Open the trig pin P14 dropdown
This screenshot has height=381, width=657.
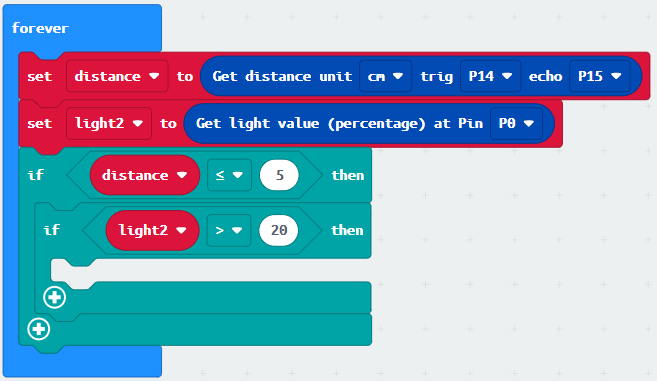tap(490, 76)
